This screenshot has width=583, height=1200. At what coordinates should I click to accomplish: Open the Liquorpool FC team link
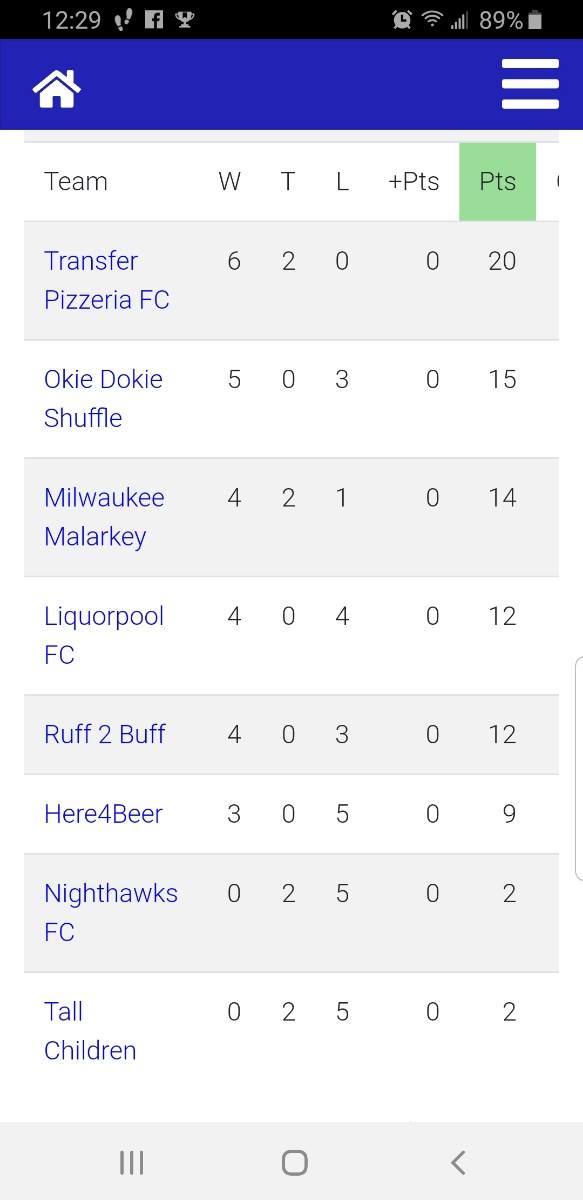click(104, 635)
